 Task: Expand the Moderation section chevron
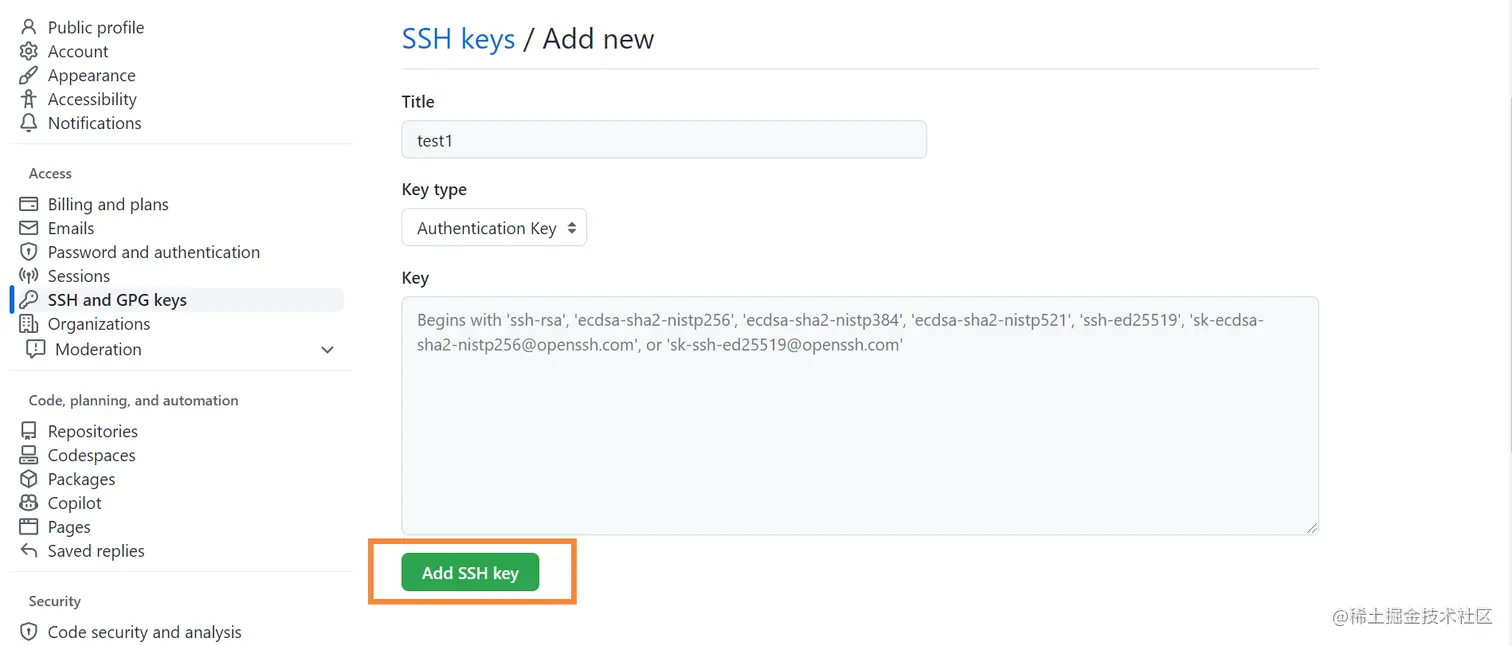coord(327,349)
